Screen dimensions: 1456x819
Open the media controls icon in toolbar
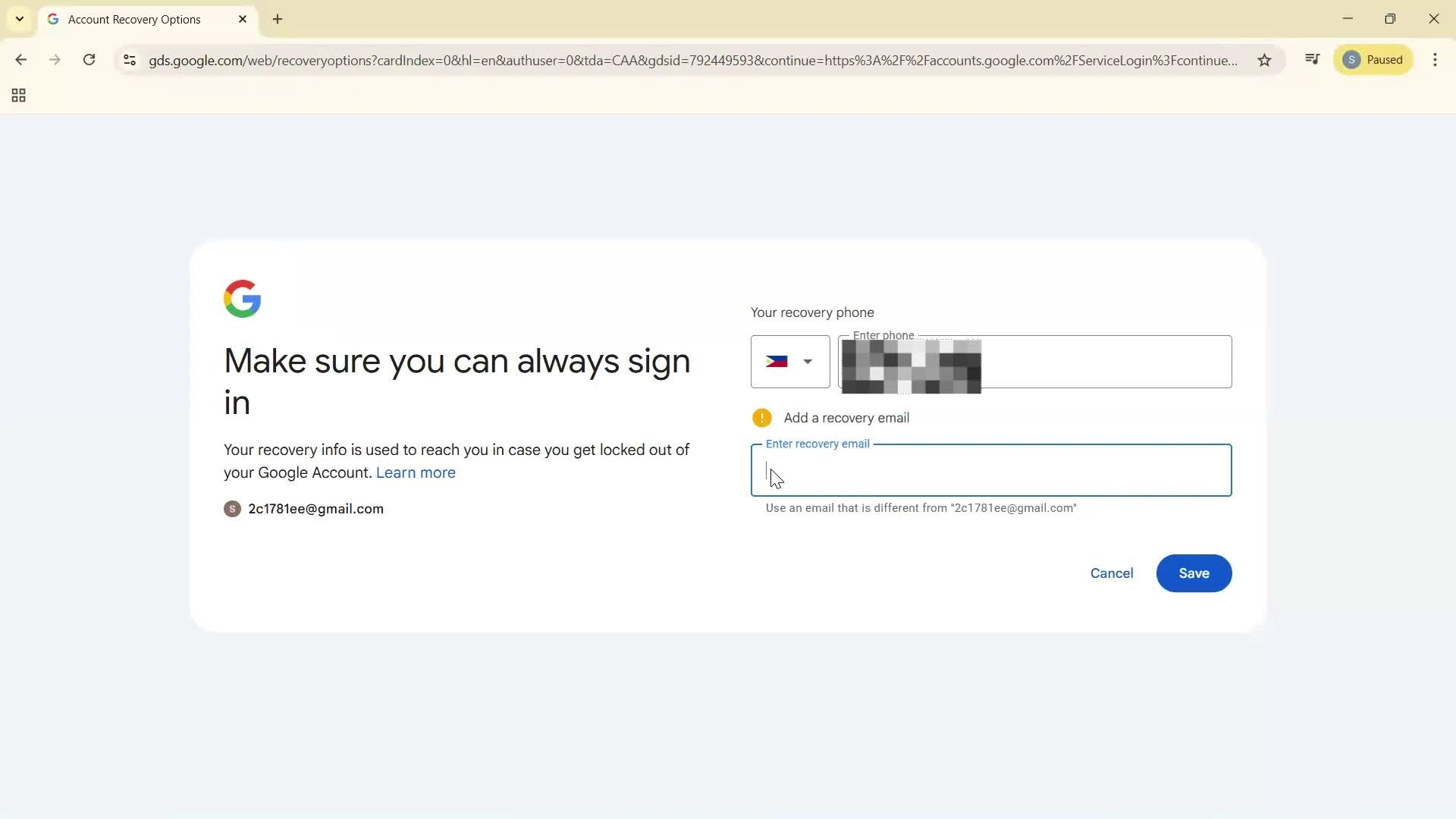[1313, 58]
